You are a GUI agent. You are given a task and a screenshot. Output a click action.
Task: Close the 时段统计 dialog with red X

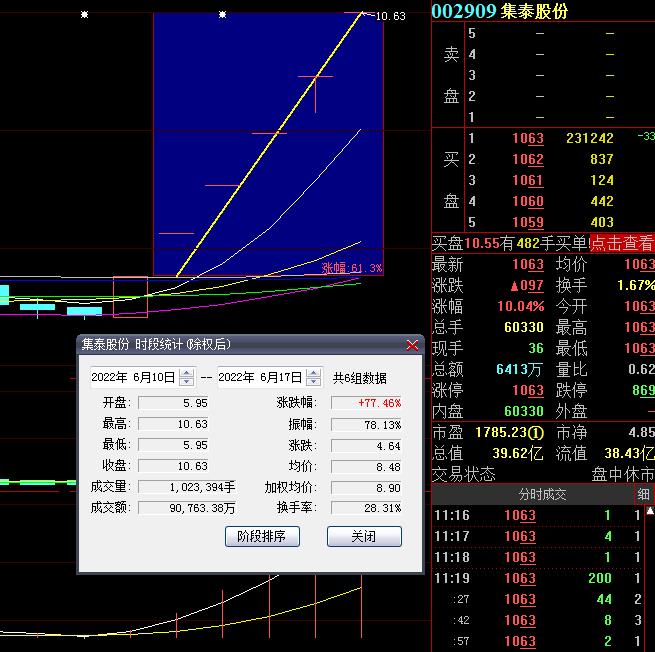pyautogui.click(x=413, y=344)
